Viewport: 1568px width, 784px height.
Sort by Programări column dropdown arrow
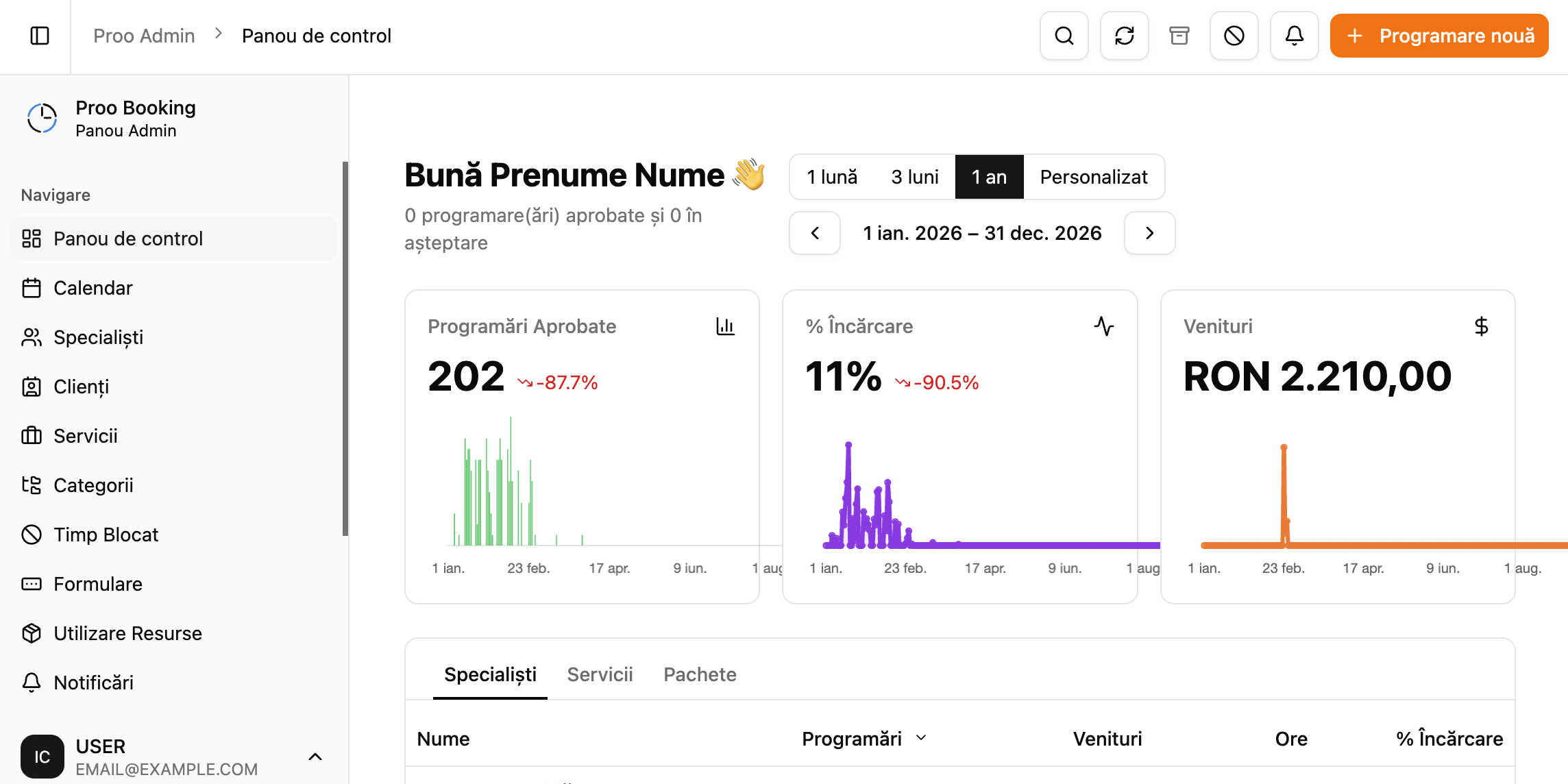point(921,738)
